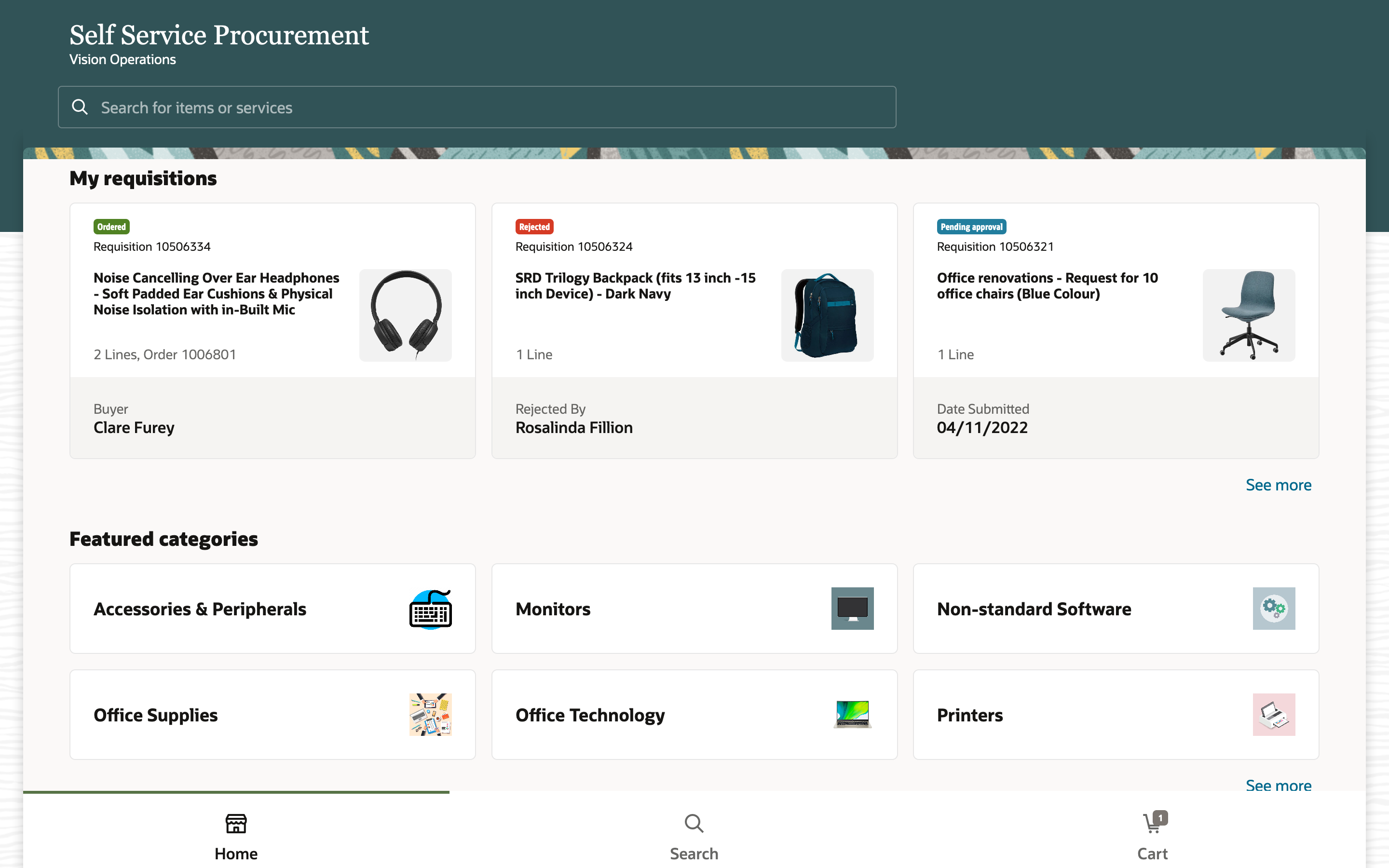Open the Office Technology category

(694, 715)
